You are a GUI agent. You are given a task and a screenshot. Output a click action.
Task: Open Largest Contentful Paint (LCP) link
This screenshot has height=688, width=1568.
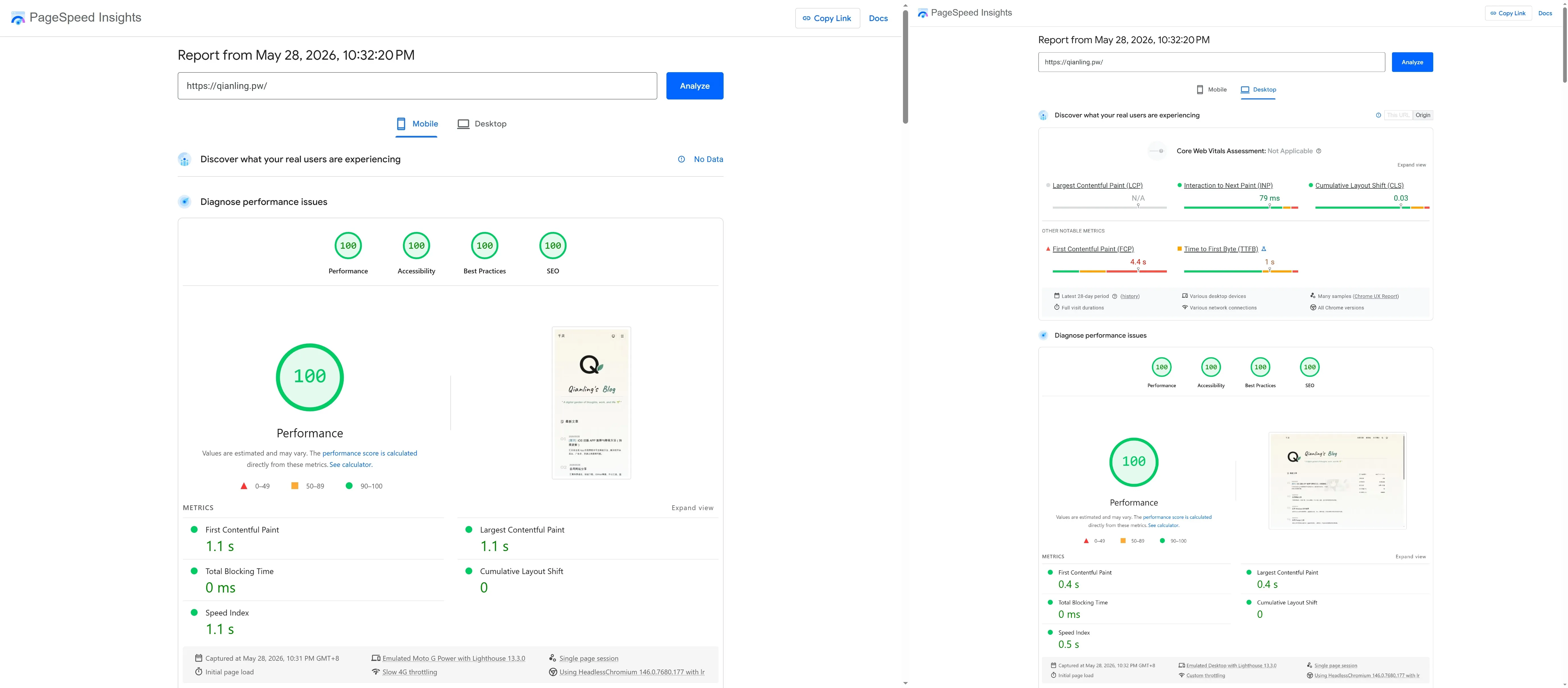click(x=1097, y=186)
